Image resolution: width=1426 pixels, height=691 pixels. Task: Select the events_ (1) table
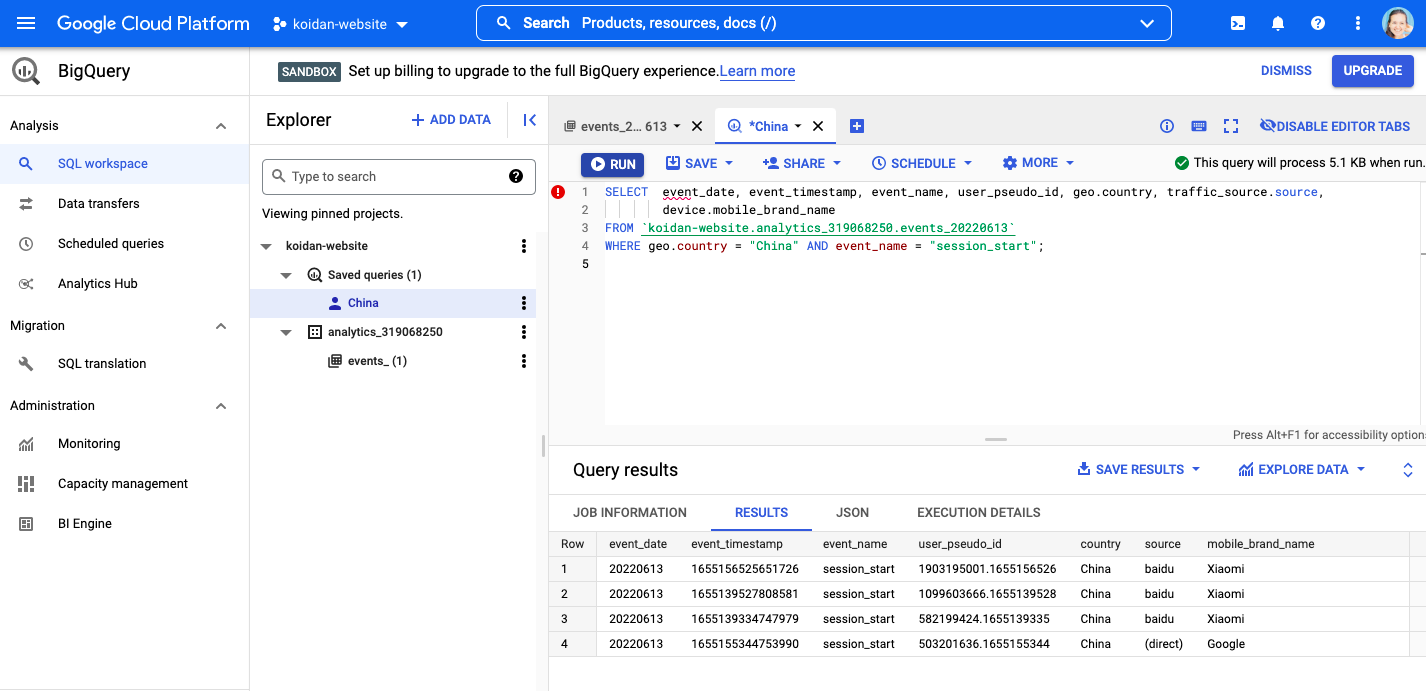tap(377, 361)
